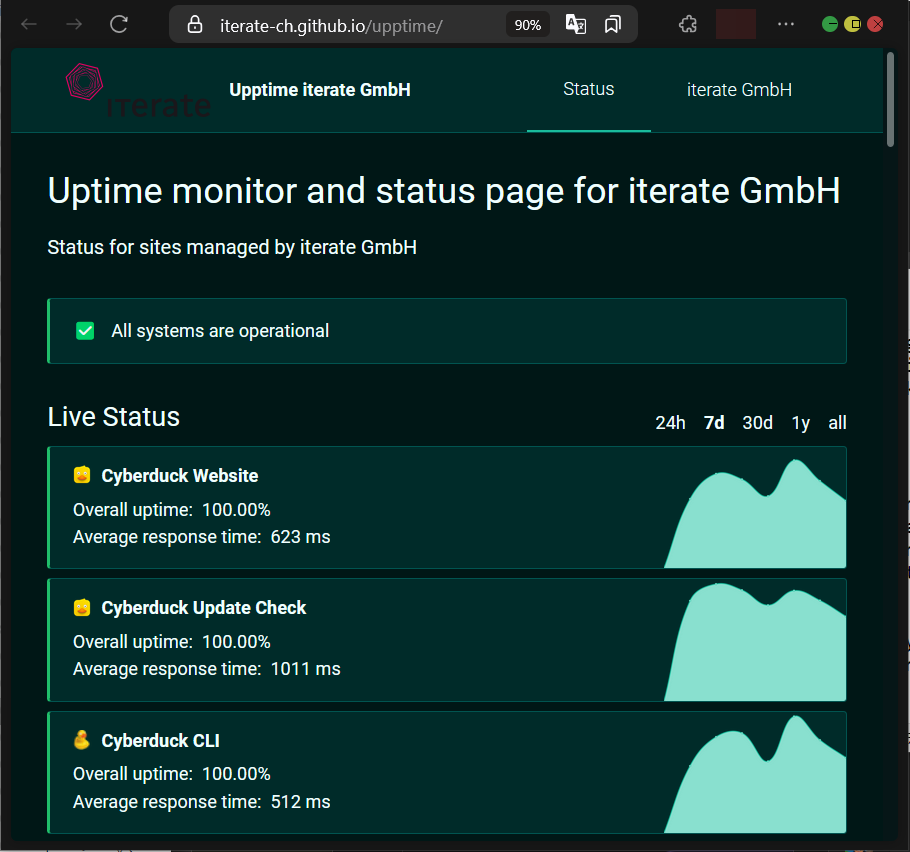Select the 7d time range

coord(714,423)
